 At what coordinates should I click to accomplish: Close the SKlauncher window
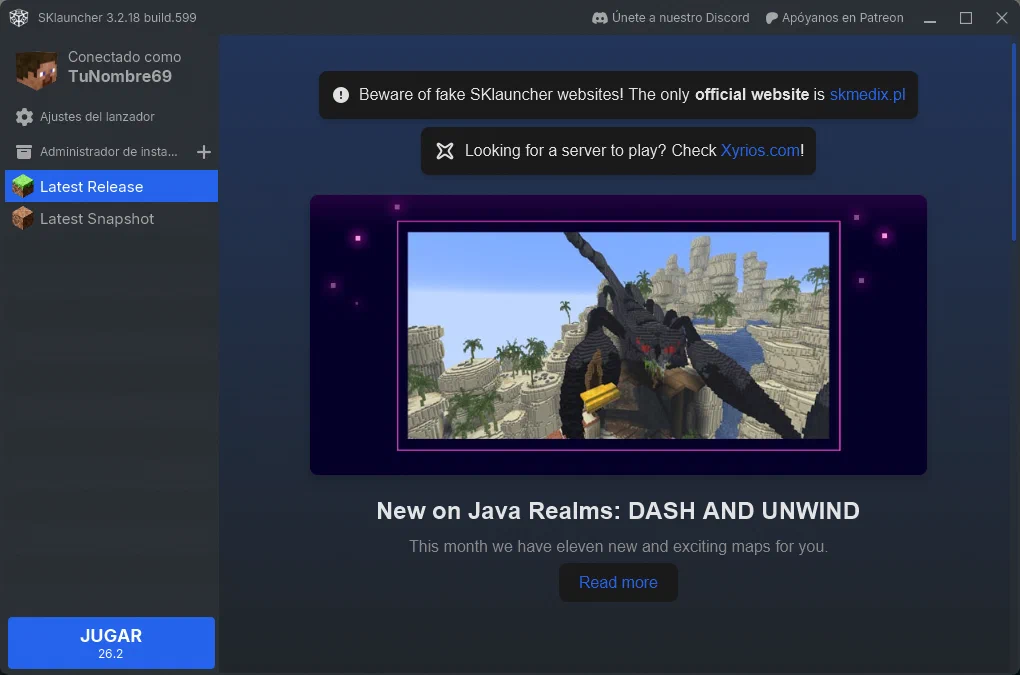click(1002, 18)
